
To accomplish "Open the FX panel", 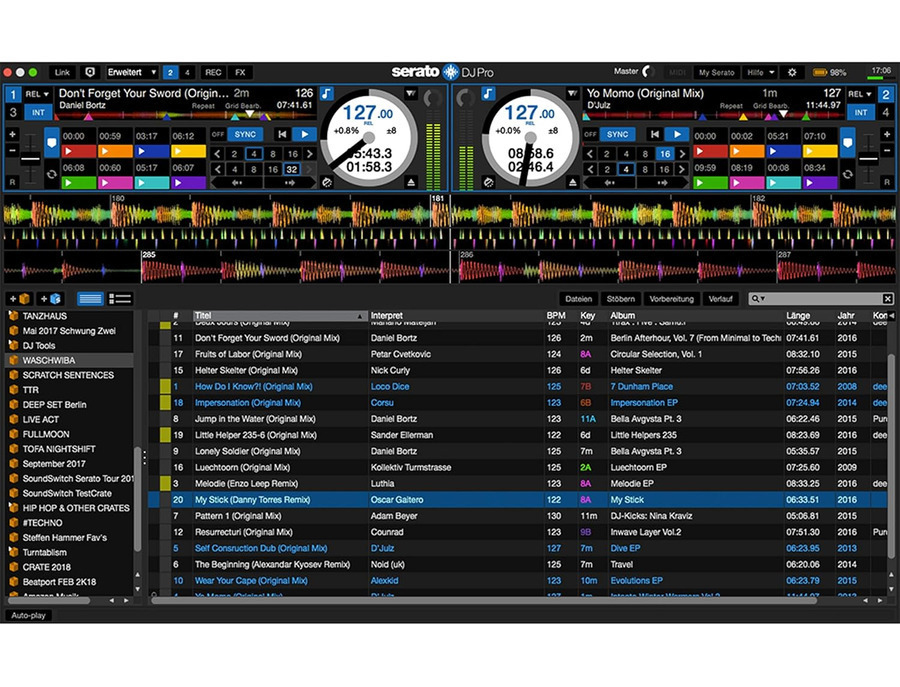I will pos(238,72).
